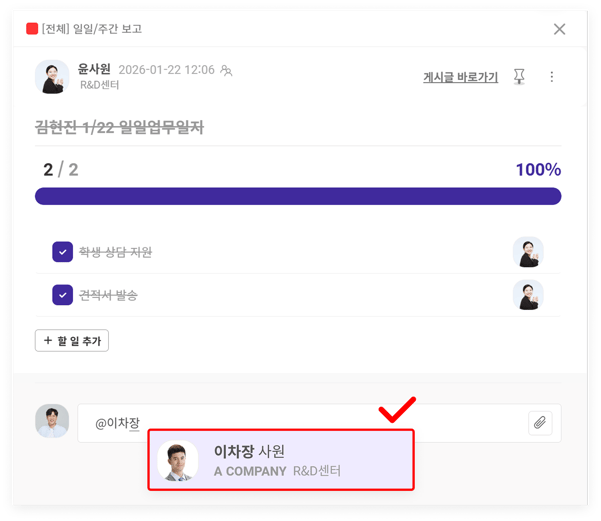Open the three-dot more options menu
The height and width of the screenshot is (521, 601).
(x=551, y=77)
